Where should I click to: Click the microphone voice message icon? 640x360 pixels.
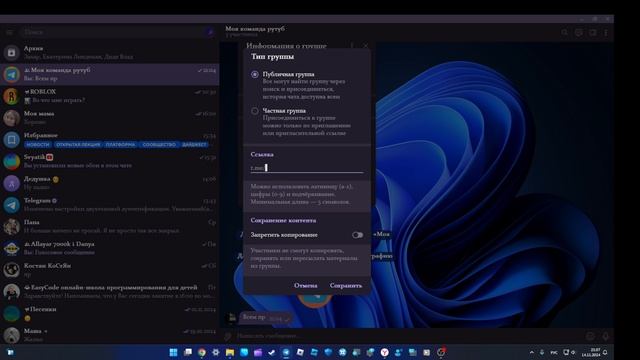(x=606, y=336)
